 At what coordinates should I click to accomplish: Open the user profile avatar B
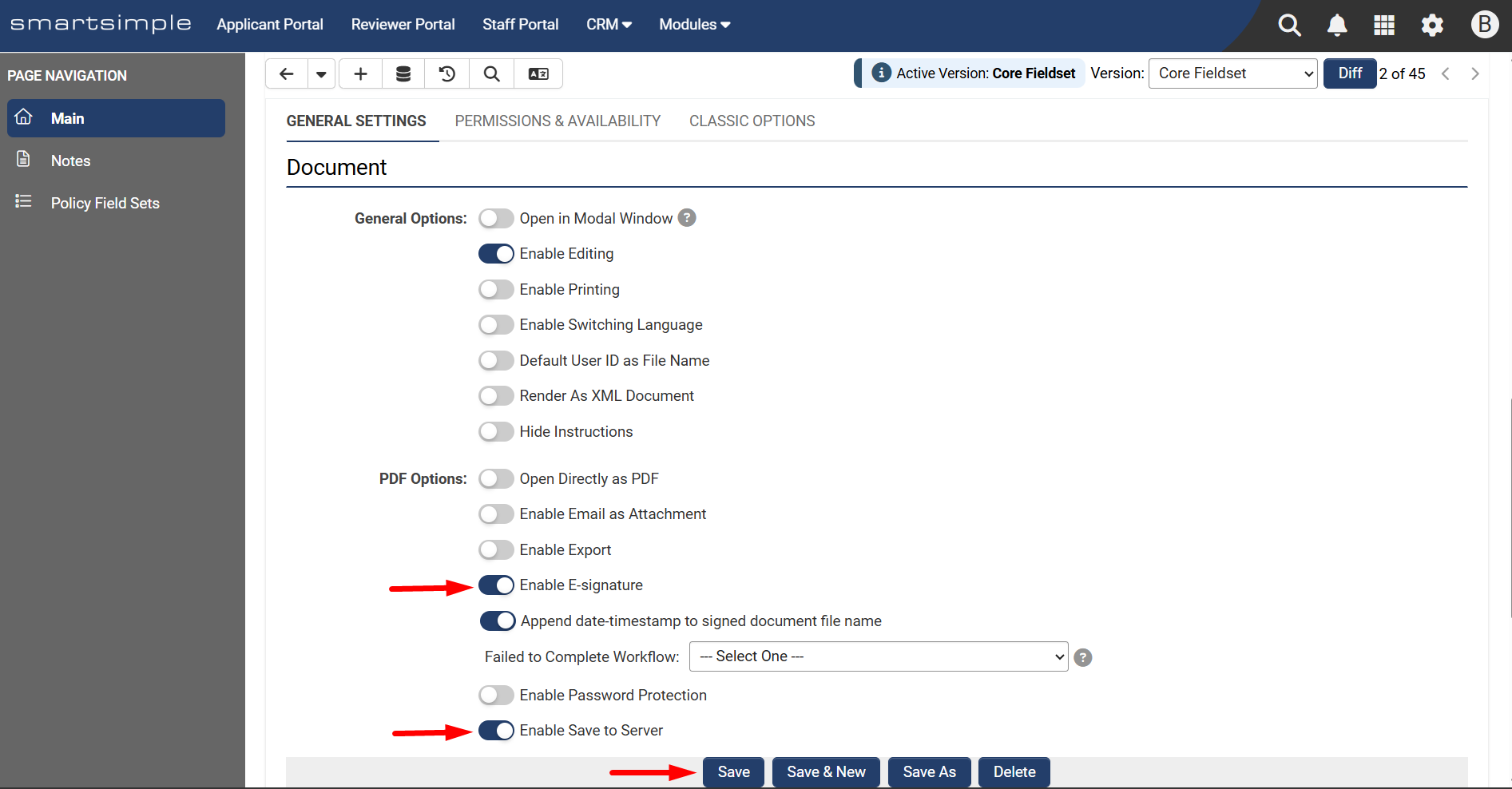[x=1485, y=24]
